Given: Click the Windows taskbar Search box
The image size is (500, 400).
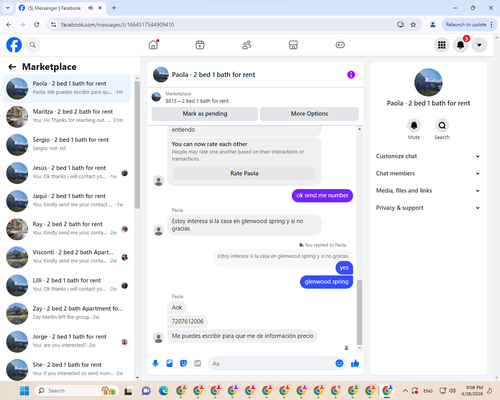Looking at the screenshot, I should (x=76, y=391).
